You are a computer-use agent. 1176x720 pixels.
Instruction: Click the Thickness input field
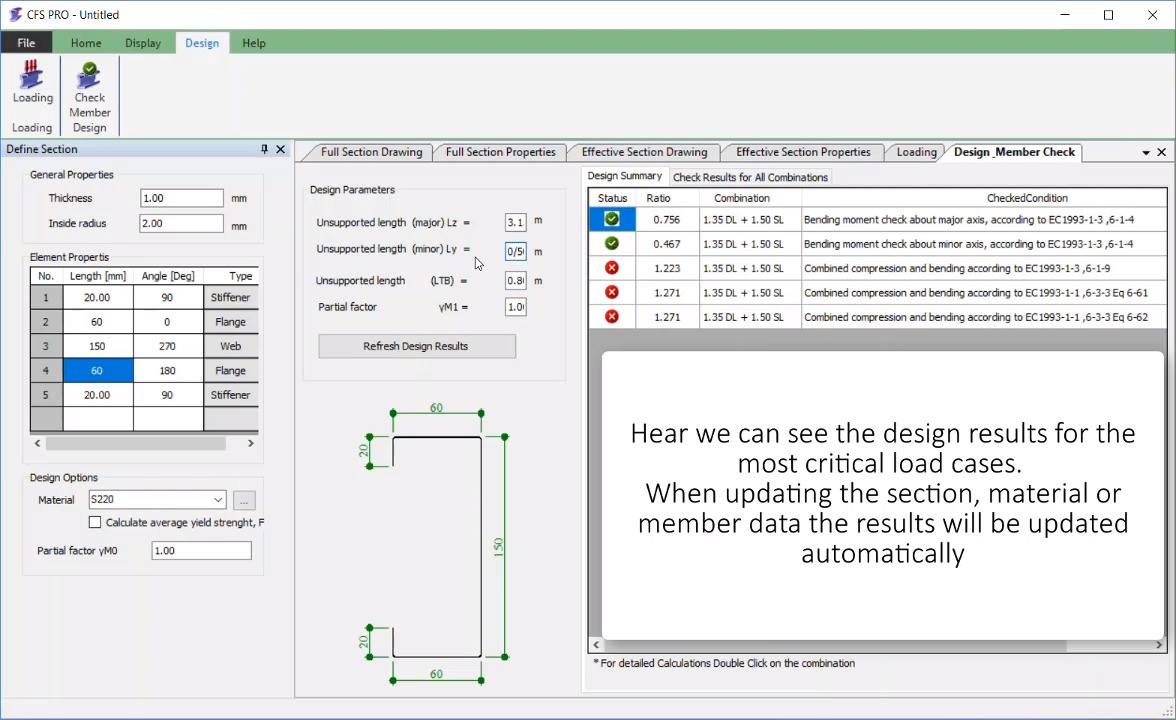pos(182,198)
